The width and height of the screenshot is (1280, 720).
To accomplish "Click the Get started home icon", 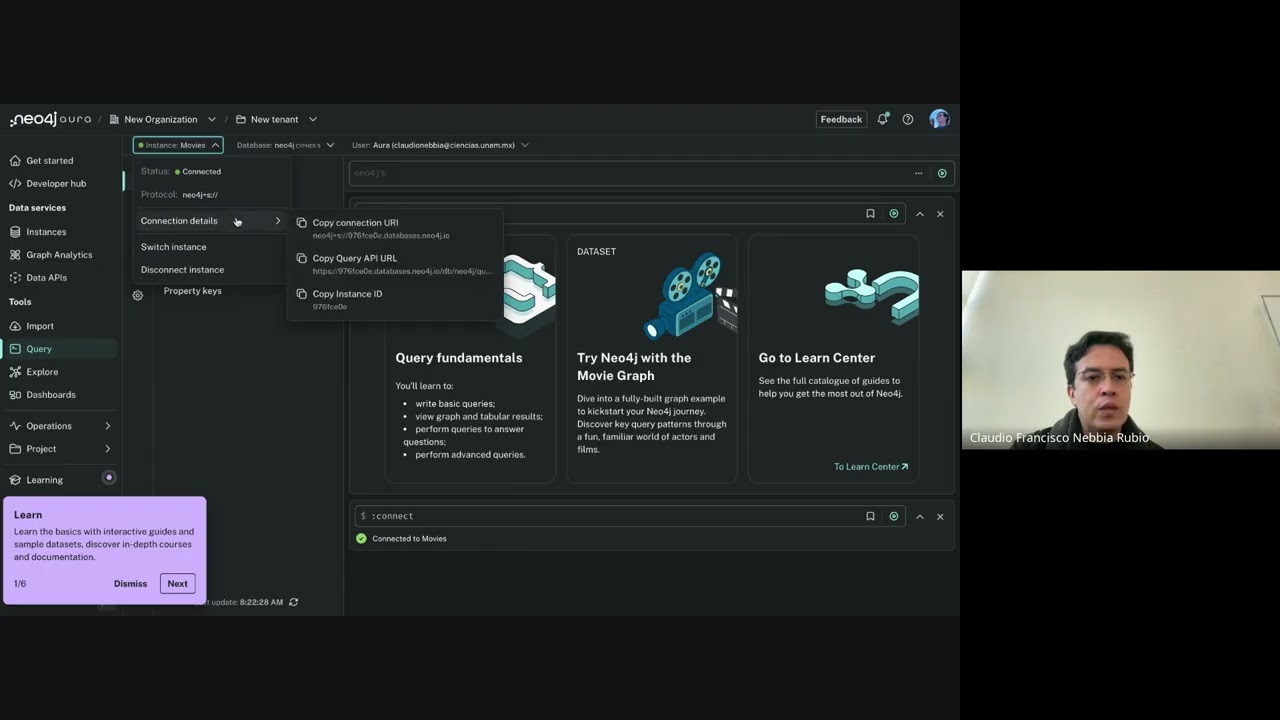I will (15, 160).
